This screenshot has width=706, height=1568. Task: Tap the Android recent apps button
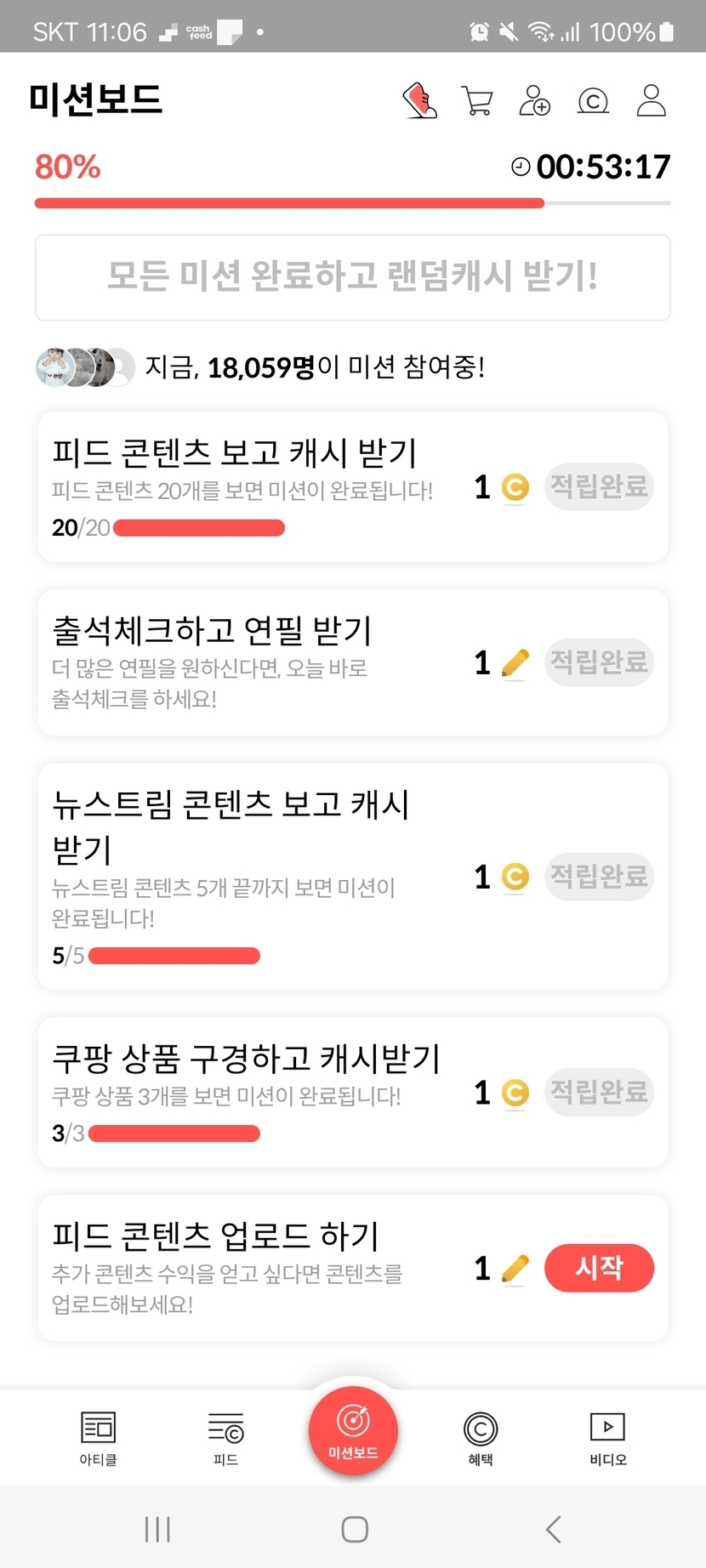157,1529
